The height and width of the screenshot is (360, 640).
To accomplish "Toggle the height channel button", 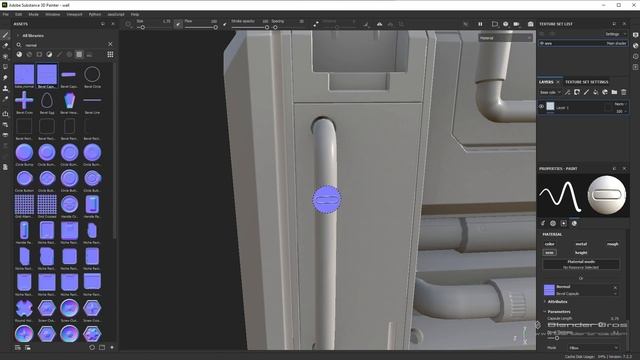I will [581, 253].
